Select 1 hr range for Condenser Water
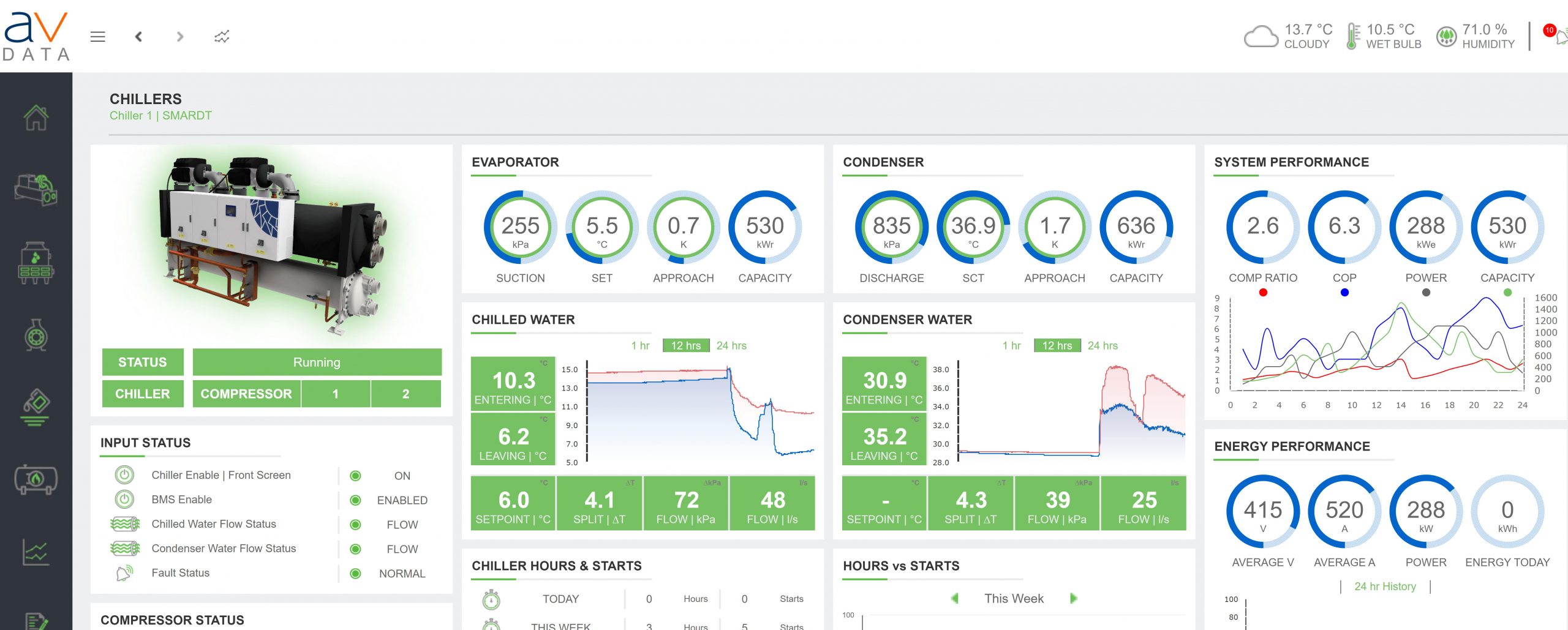The height and width of the screenshot is (630, 1568). pos(1011,345)
